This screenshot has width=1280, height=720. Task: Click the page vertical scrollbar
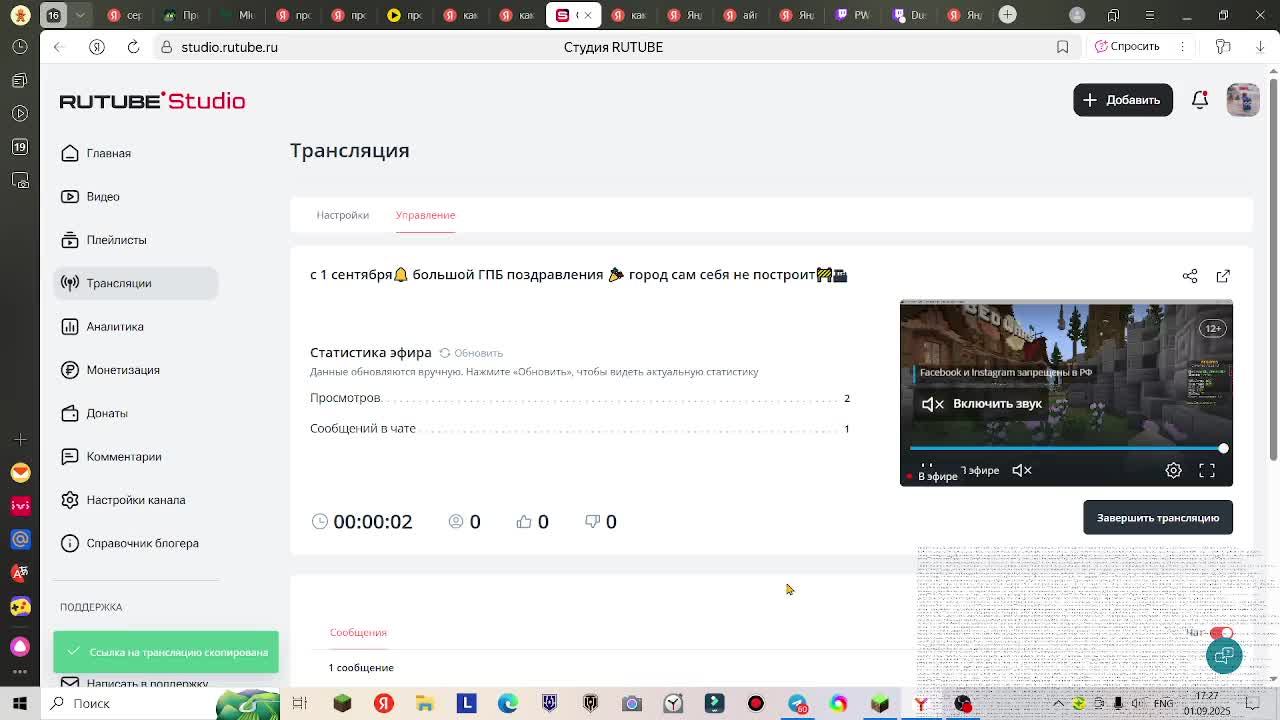(1273, 270)
